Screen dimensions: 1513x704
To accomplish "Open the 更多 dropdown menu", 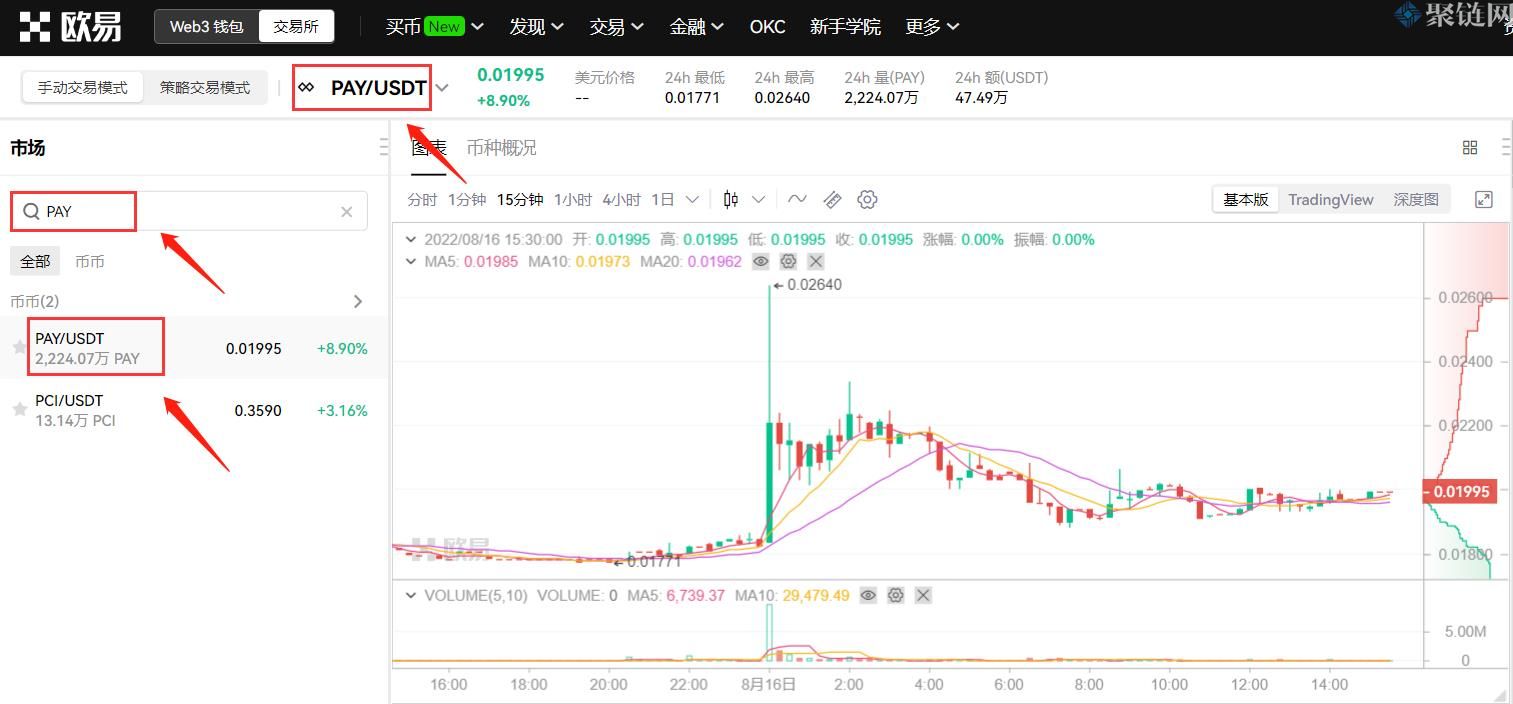I will click(932, 27).
